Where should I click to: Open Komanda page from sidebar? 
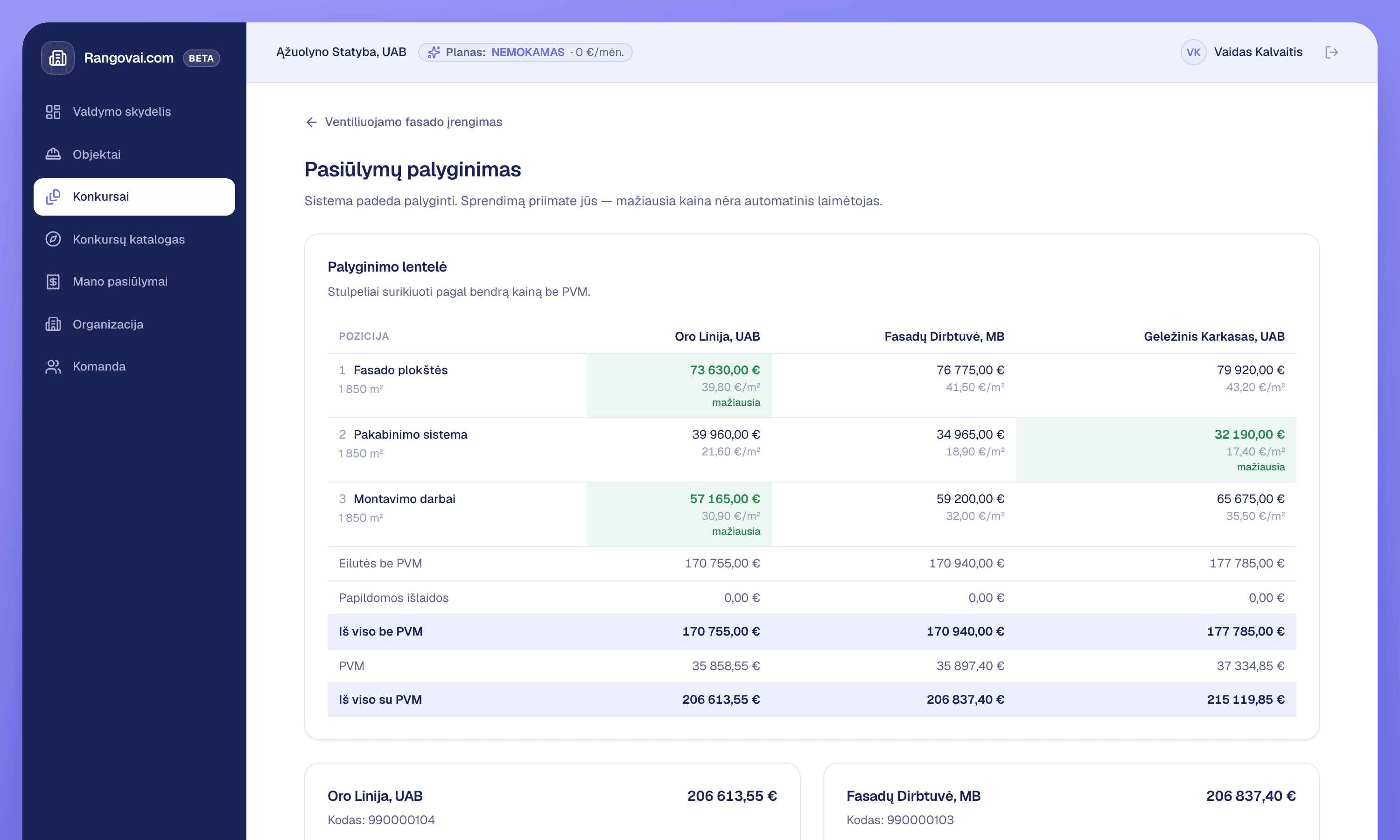click(x=134, y=366)
